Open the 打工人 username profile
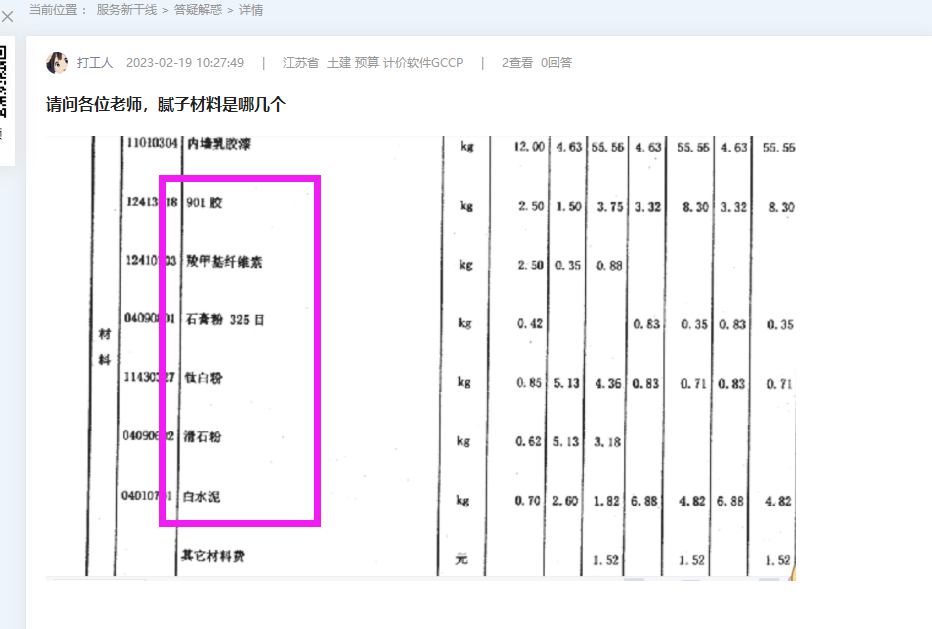Viewport: 932px width, 629px height. (x=95, y=62)
